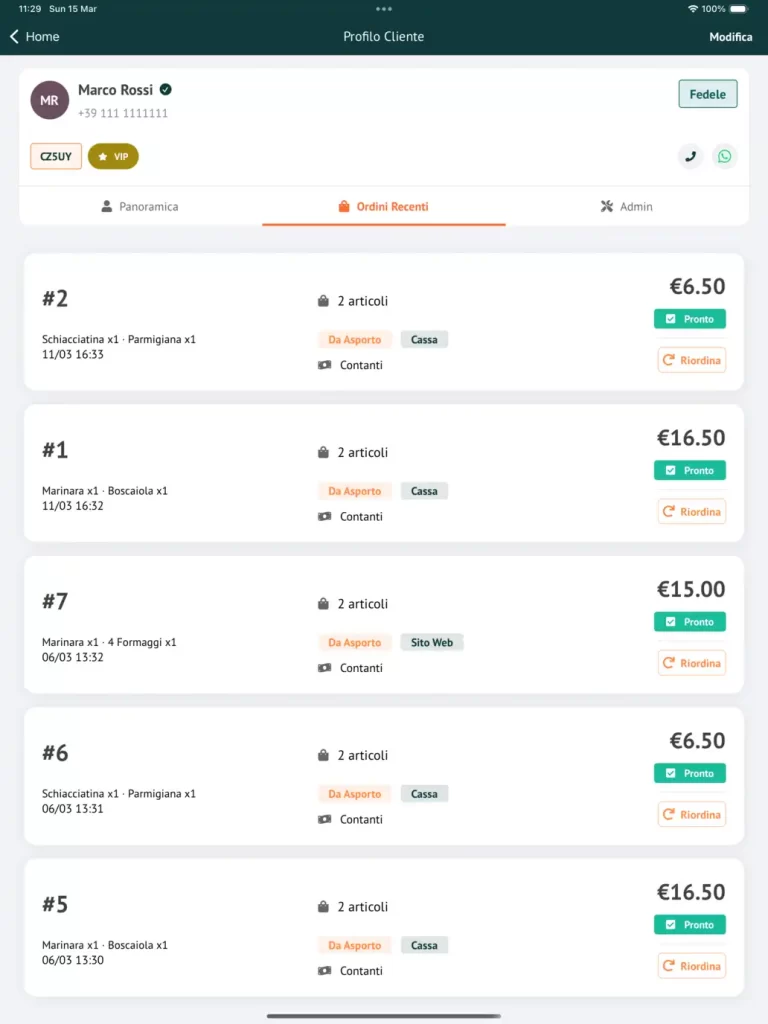Screen dimensions: 768x1024
Task: Tap the verified badge next to Marco Rossi
Action: (166, 88)
